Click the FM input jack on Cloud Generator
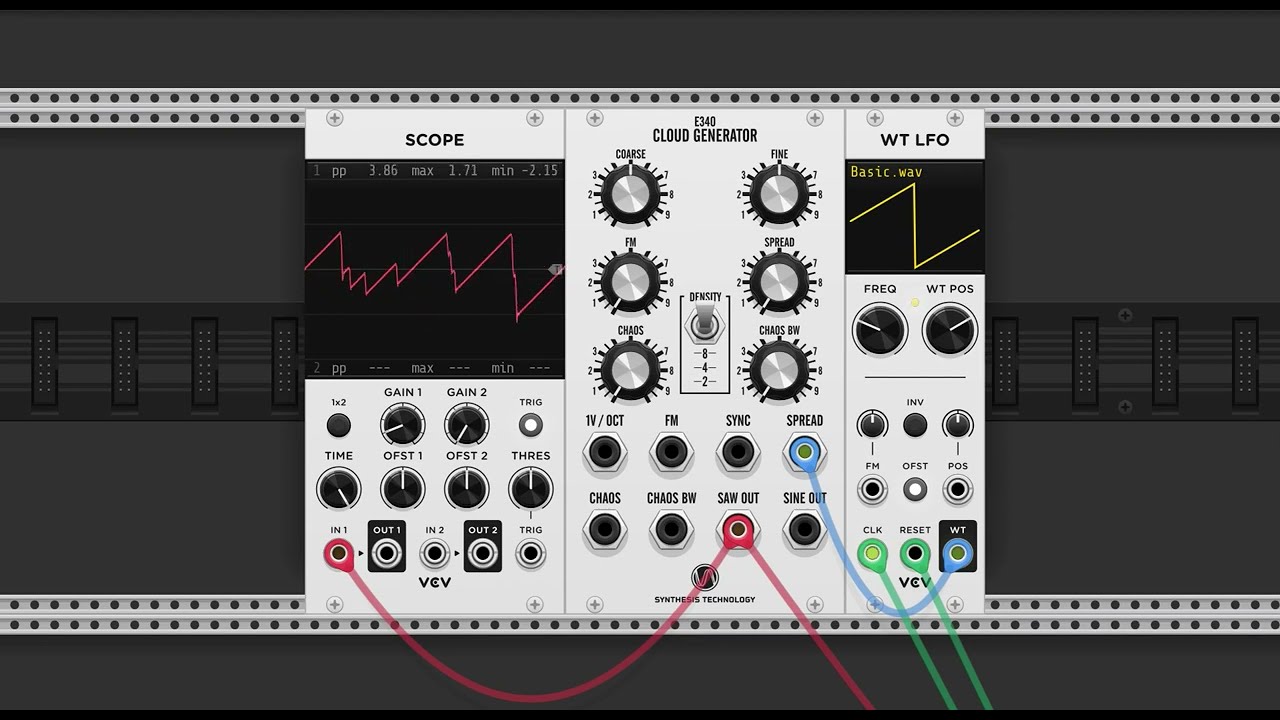This screenshot has height=720, width=1280. click(x=671, y=453)
